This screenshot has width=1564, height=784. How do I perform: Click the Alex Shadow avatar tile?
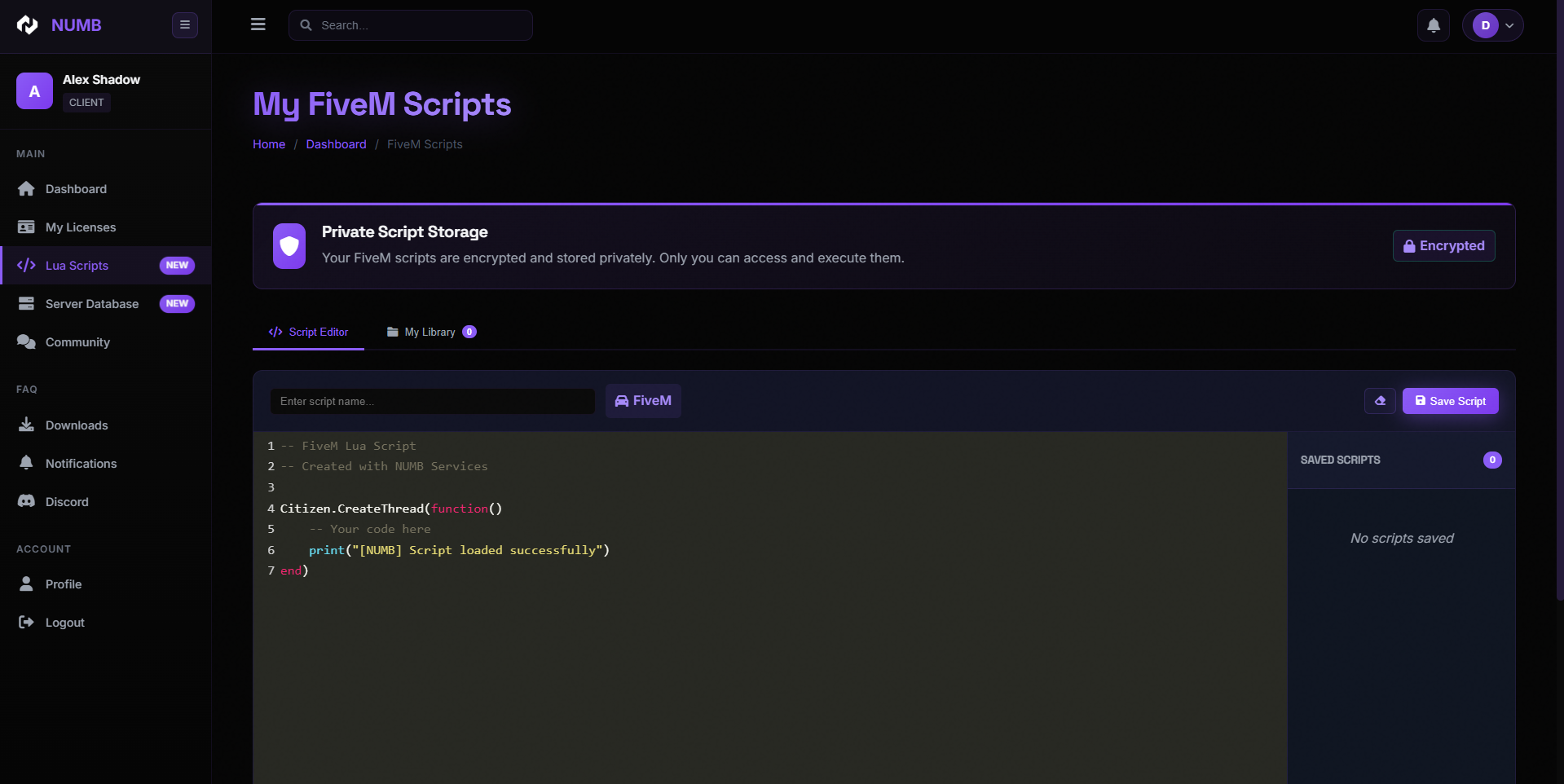34,91
